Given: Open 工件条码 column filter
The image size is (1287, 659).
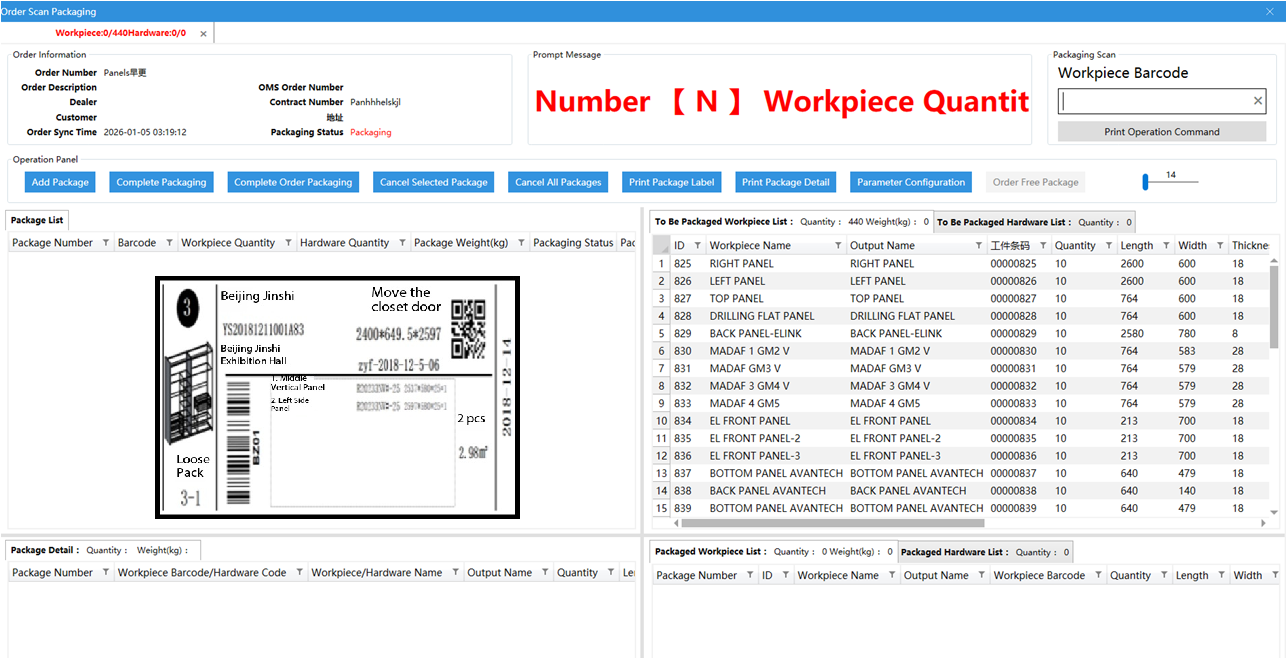Looking at the screenshot, I should coord(1043,246).
